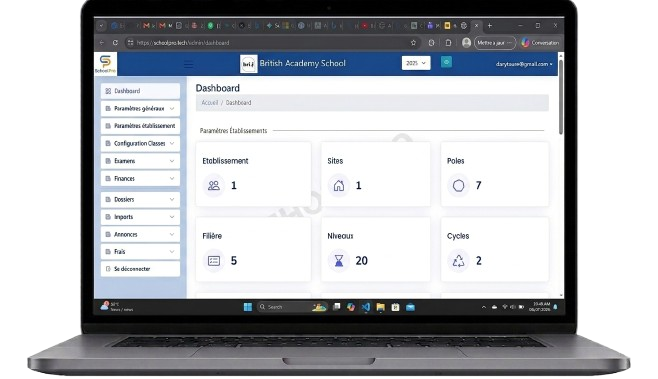Viewport: 658px width, 379px height.
Task: Click the Etablissement people icon
Action: point(214,186)
